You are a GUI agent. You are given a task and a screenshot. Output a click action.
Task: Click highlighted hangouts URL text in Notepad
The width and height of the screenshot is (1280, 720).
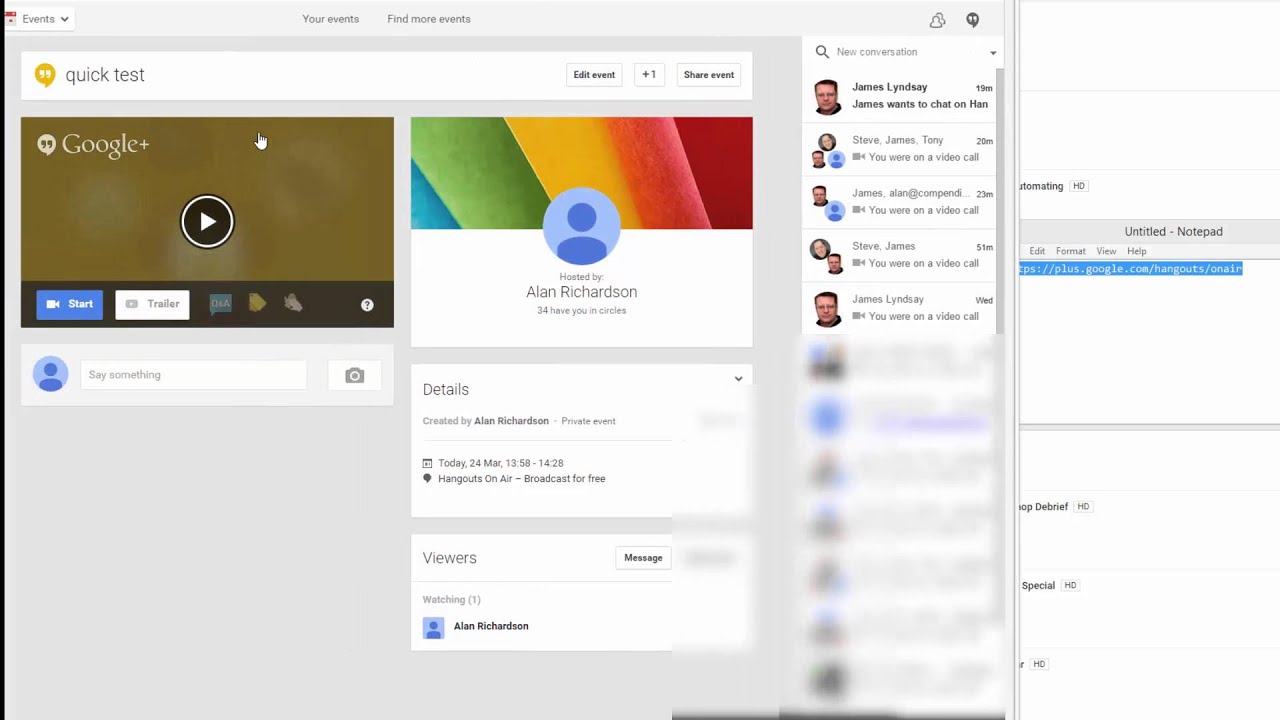1131,269
